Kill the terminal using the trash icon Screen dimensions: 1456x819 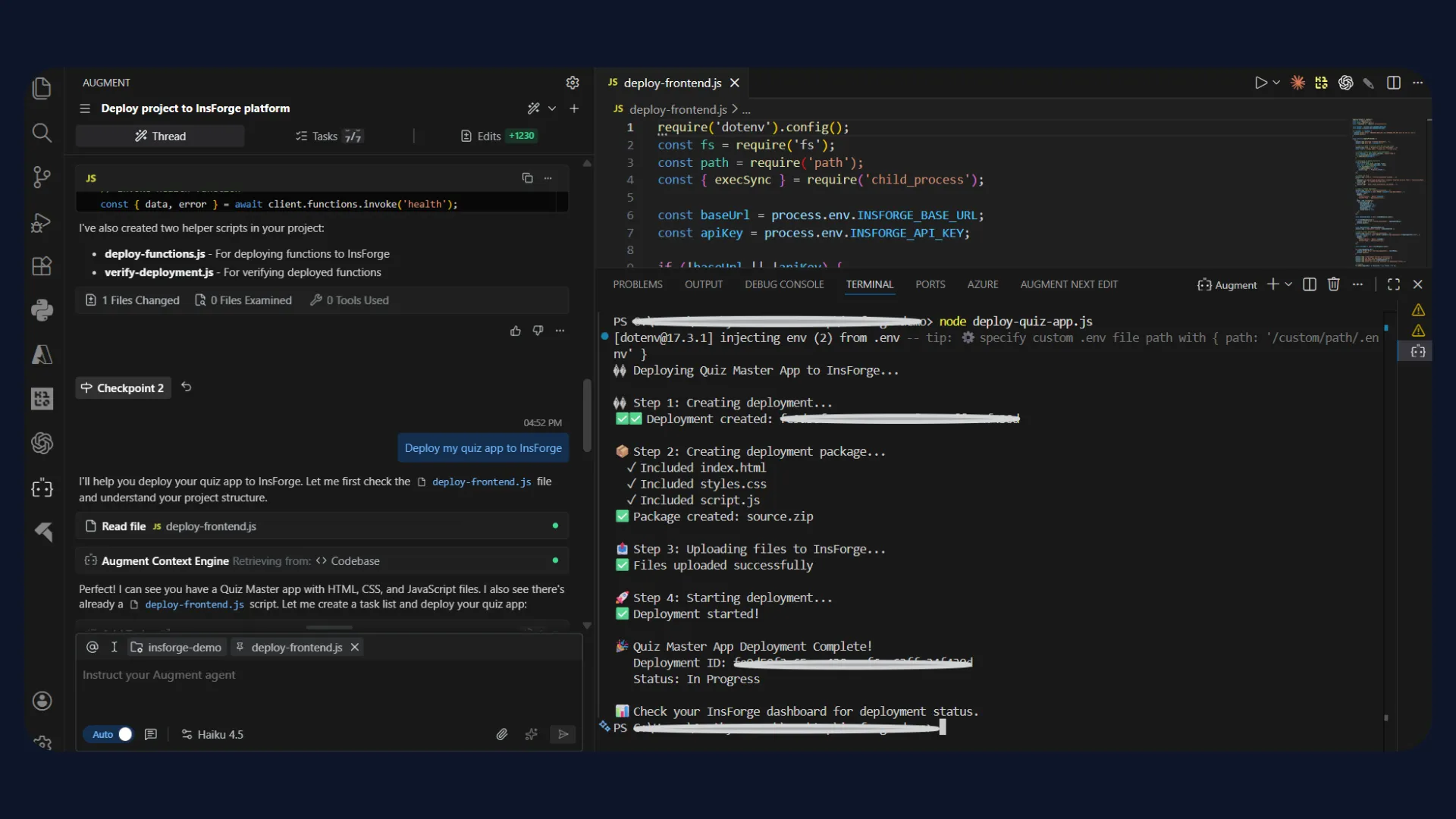click(1334, 284)
